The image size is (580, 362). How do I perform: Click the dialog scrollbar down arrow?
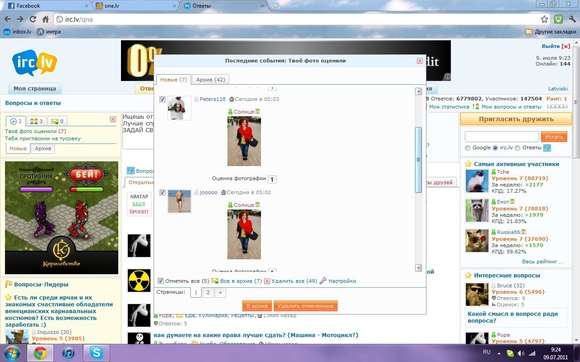pos(418,268)
